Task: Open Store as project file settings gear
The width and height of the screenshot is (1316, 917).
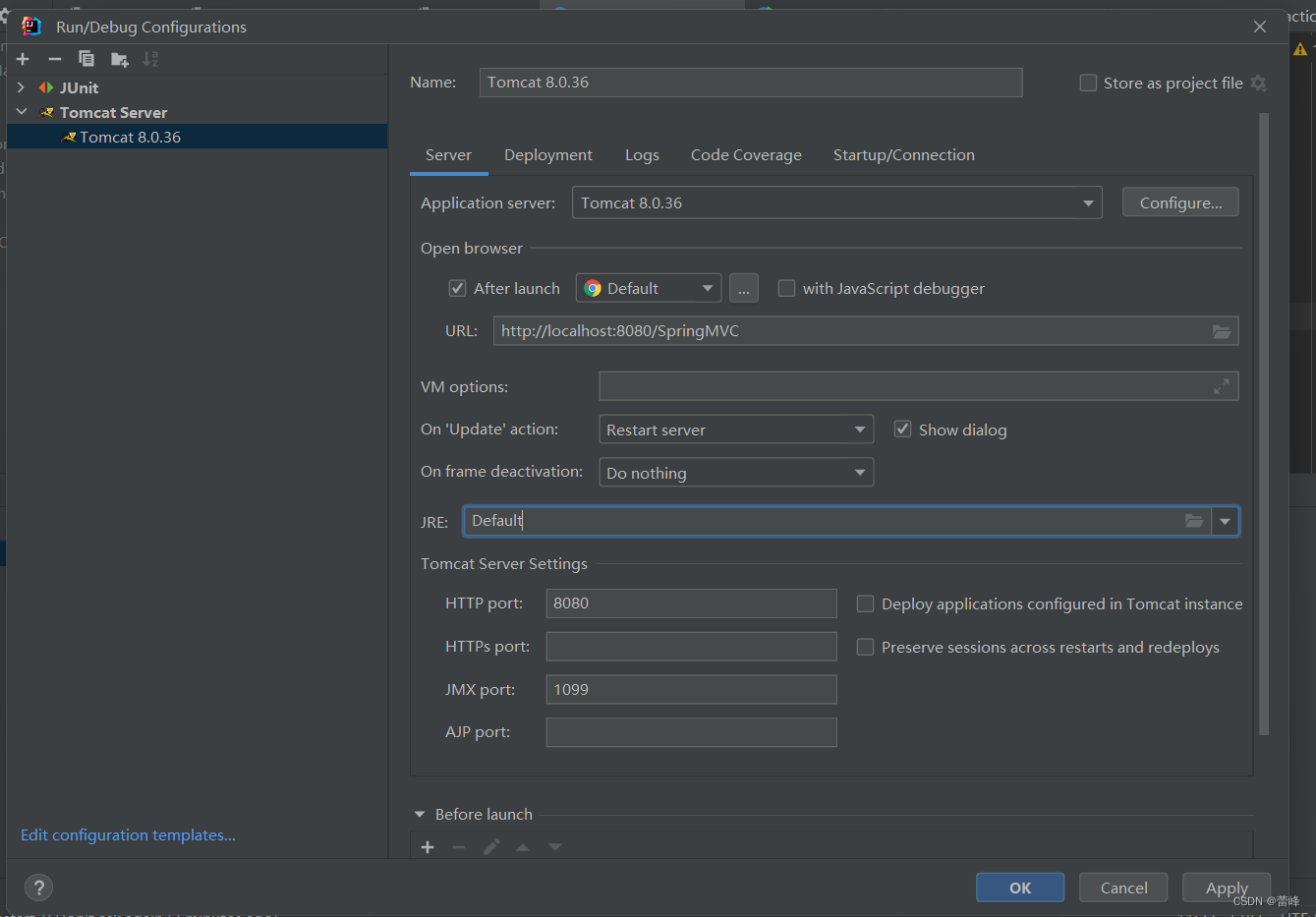Action: 1259,84
